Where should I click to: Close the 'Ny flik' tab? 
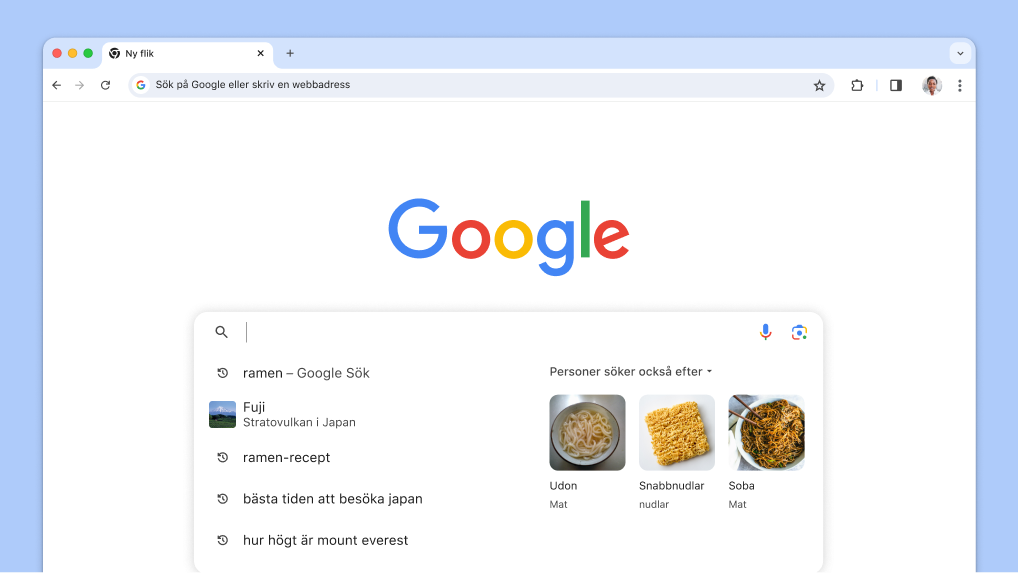[x=261, y=53]
